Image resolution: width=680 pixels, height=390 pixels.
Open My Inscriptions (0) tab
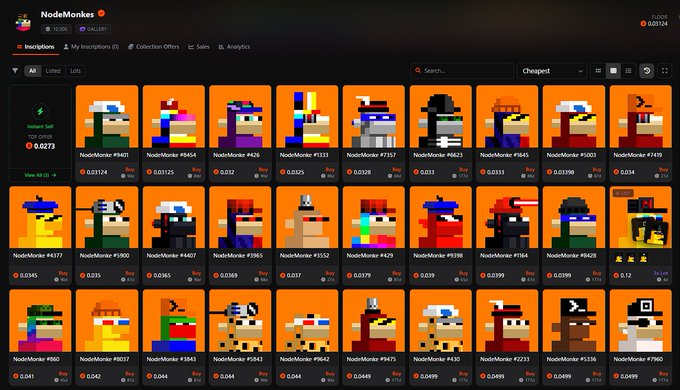[x=91, y=47]
